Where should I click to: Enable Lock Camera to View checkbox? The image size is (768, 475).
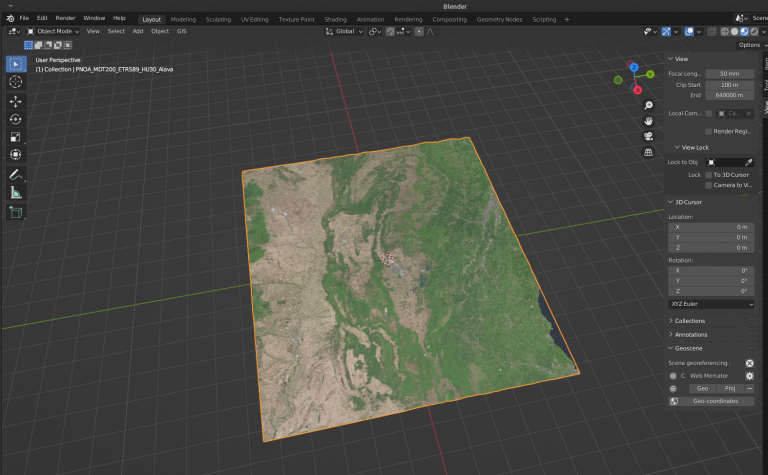click(709, 185)
